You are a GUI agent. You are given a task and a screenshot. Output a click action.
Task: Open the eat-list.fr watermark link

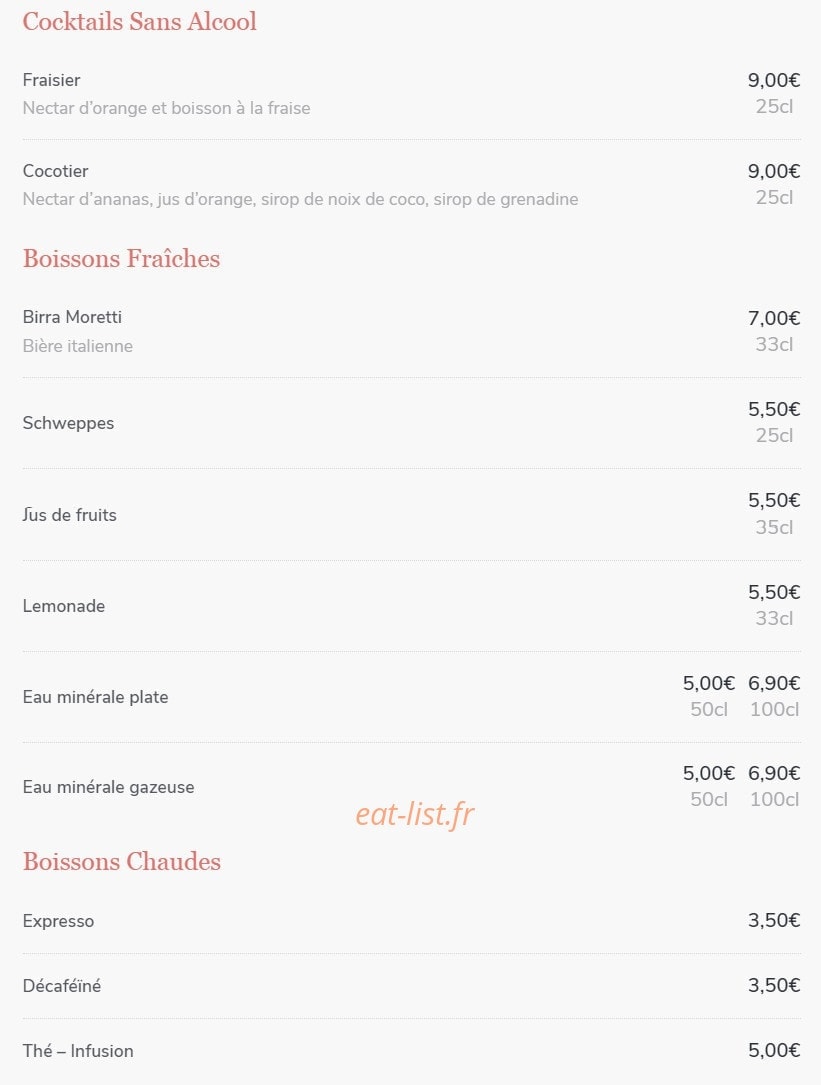click(415, 814)
